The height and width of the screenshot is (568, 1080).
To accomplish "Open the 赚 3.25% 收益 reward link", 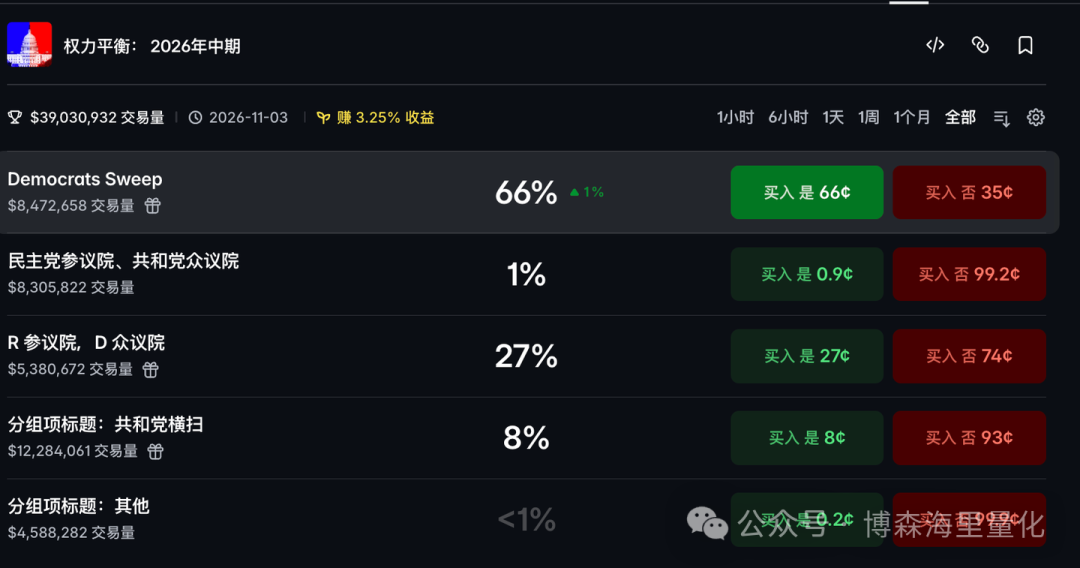I will (x=375, y=118).
